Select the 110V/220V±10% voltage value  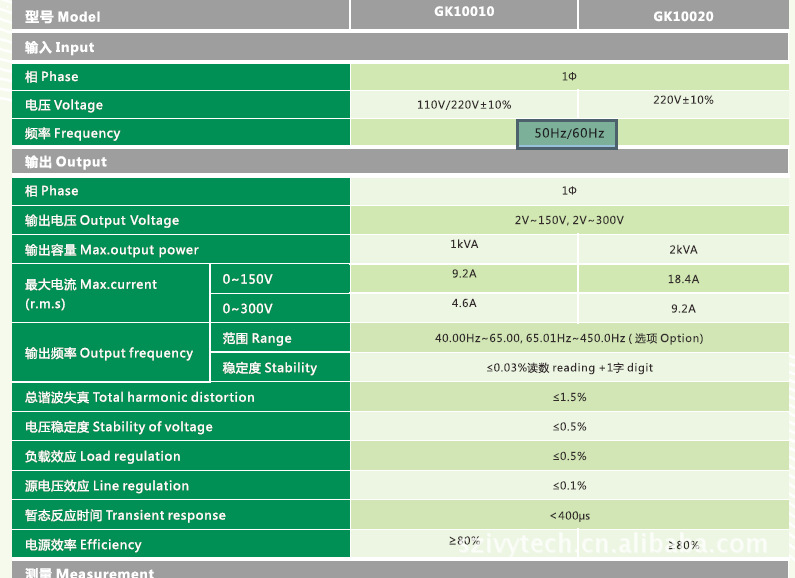click(x=464, y=105)
